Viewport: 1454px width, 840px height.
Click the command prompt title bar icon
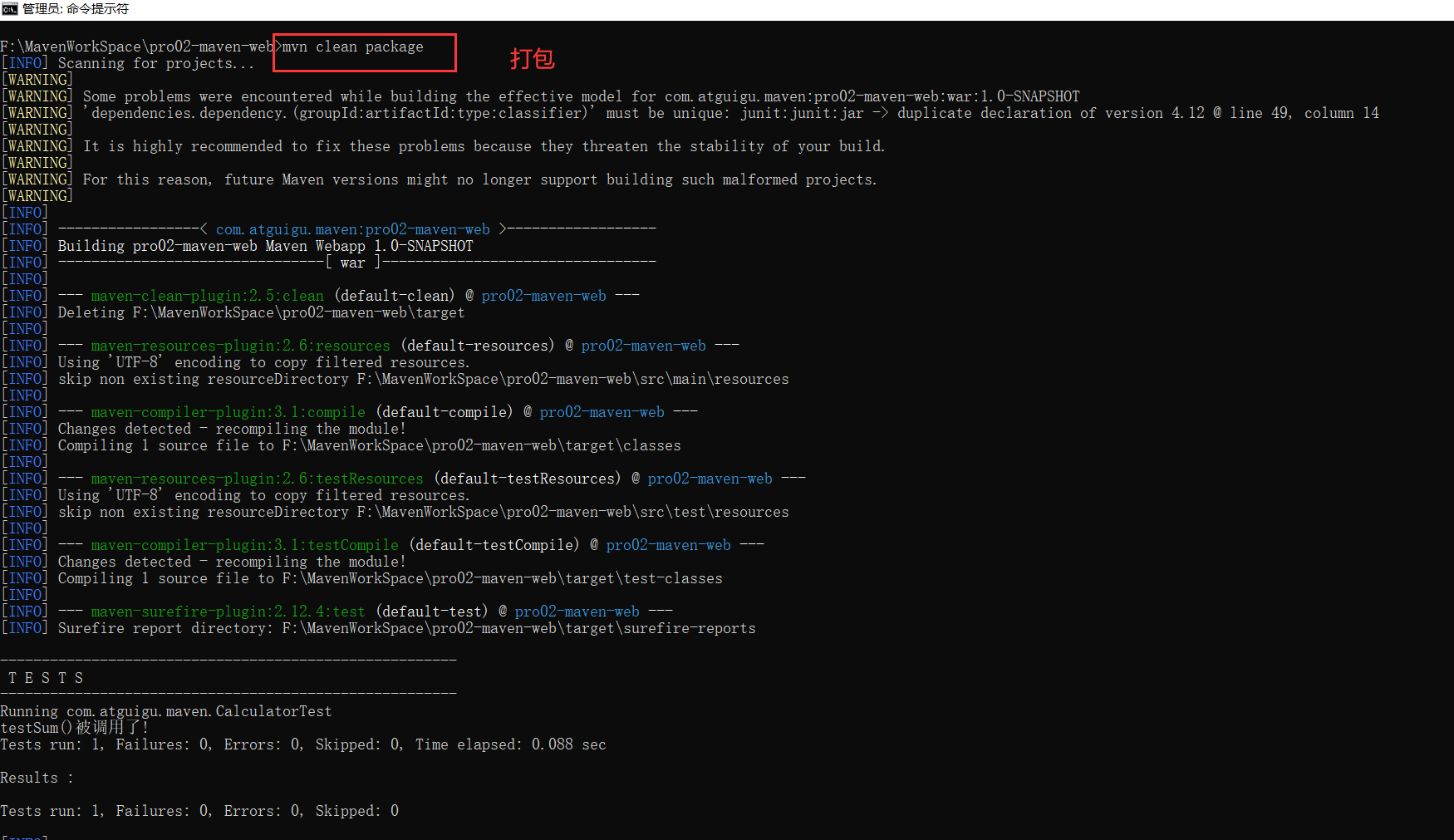(9, 9)
